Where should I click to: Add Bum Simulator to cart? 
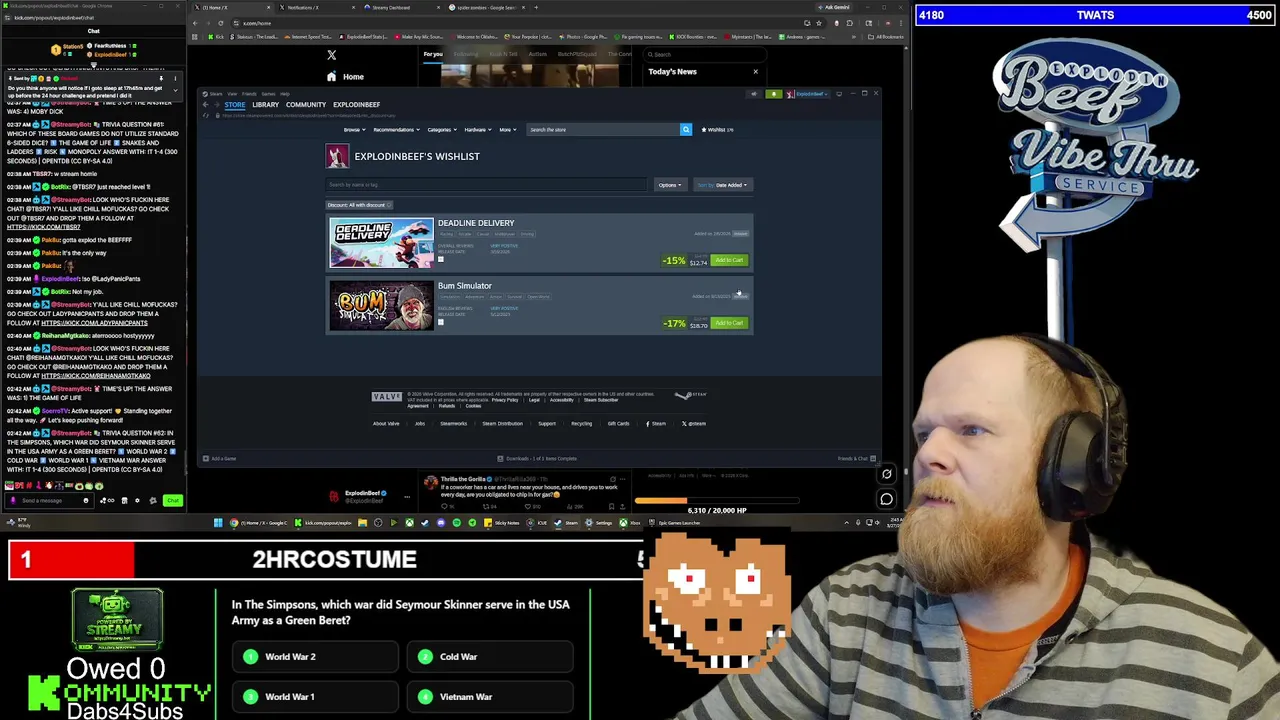pyautogui.click(x=728, y=323)
